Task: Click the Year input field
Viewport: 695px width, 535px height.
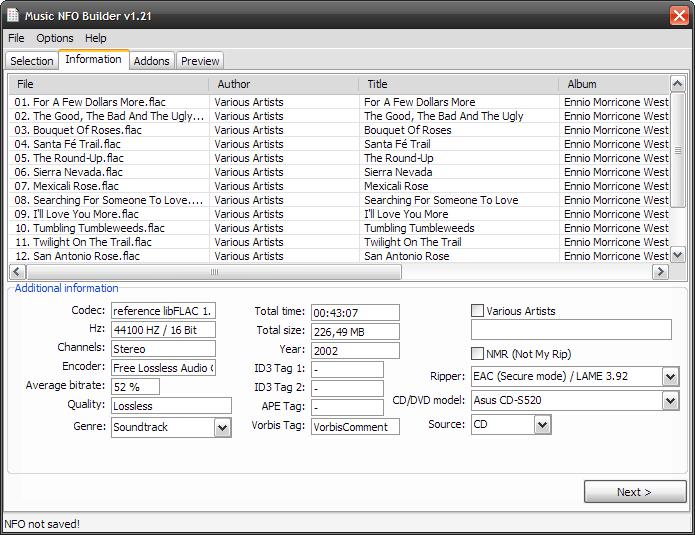Action: click(x=354, y=351)
